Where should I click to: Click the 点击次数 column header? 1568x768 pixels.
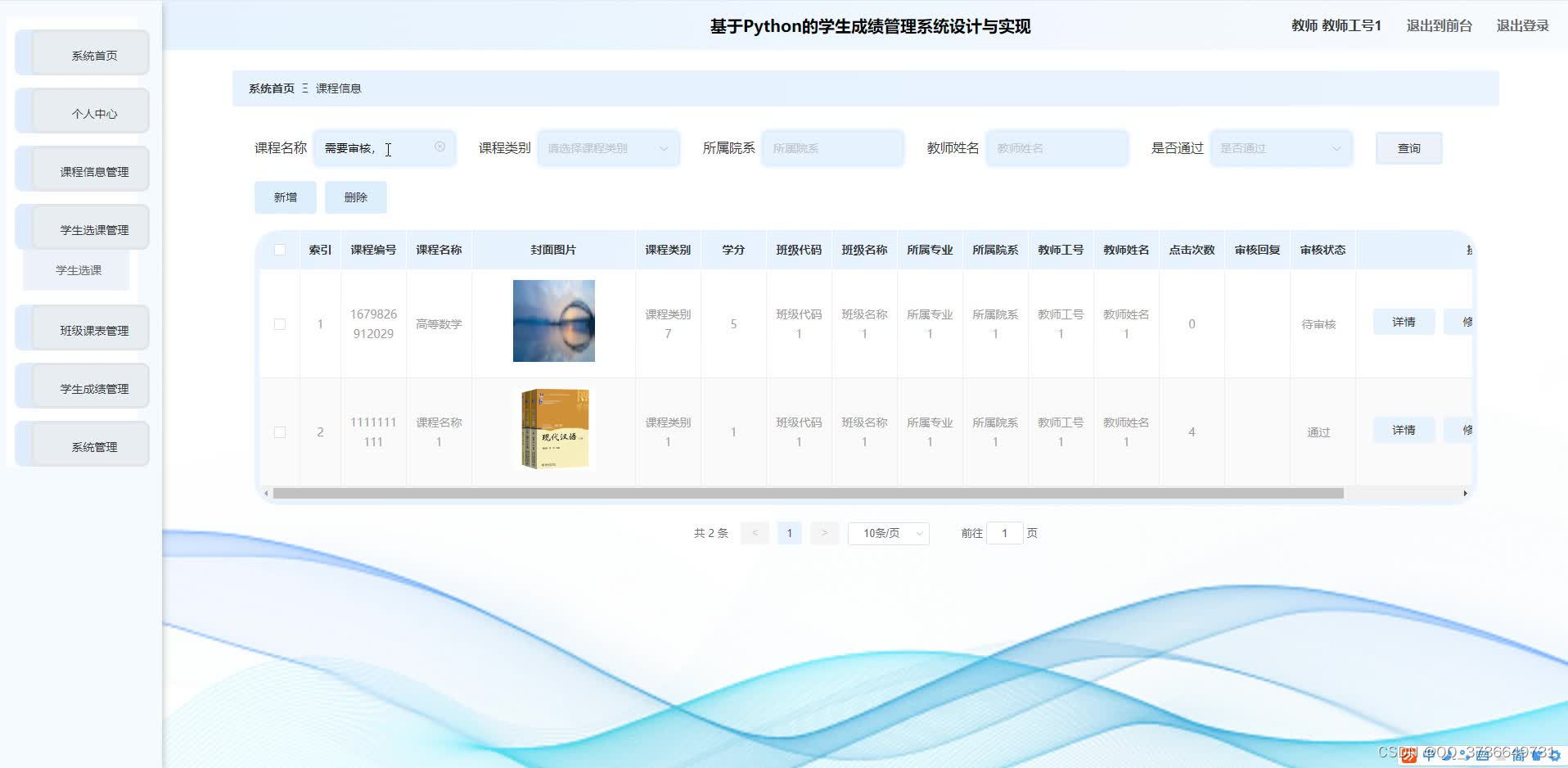(1192, 250)
